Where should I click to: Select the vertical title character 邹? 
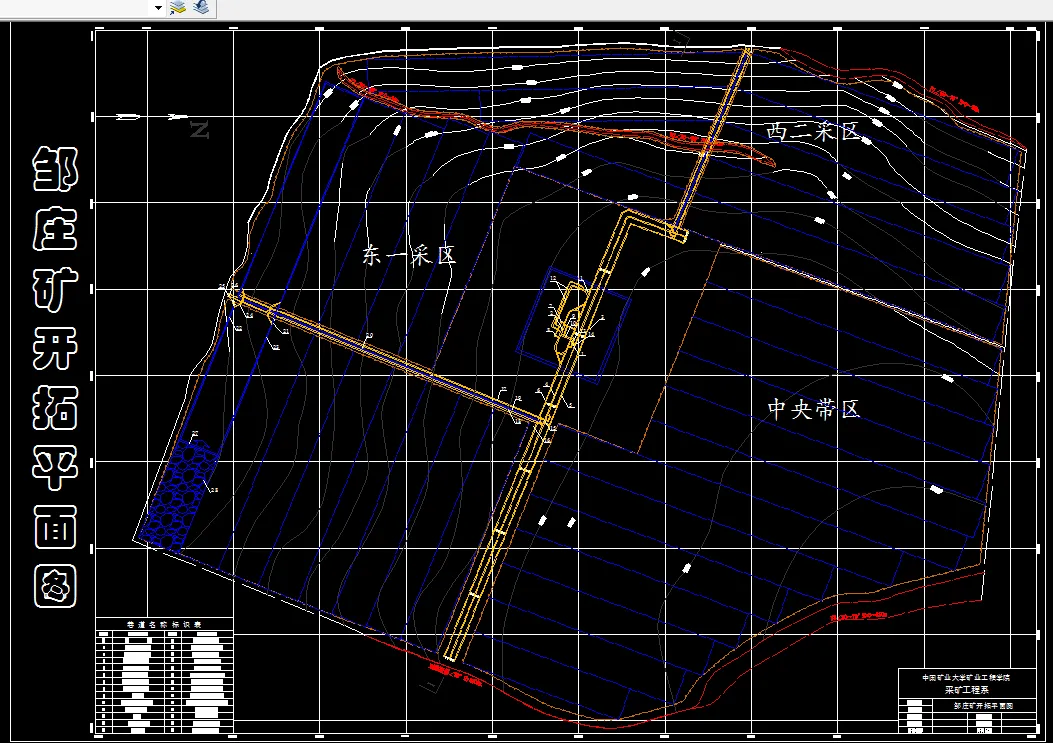(x=55, y=169)
